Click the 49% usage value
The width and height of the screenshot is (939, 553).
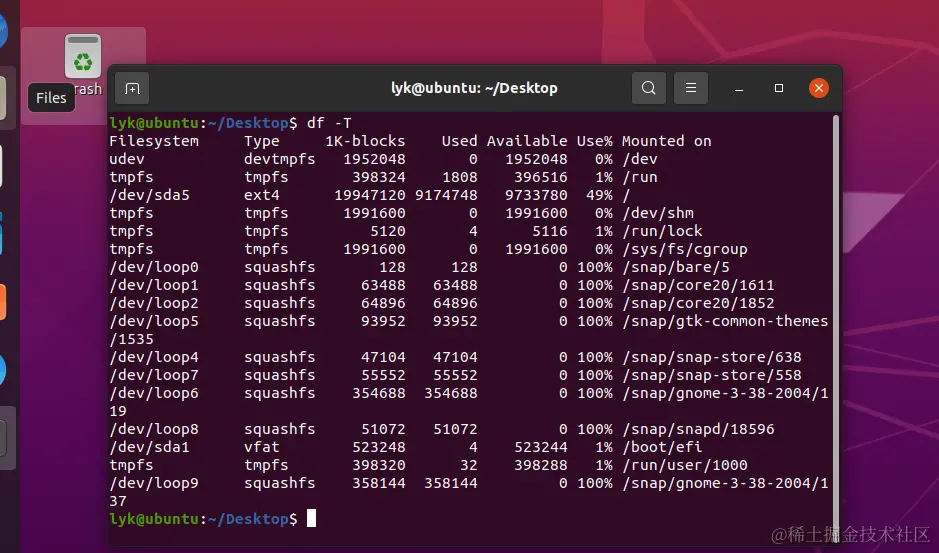click(599, 195)
